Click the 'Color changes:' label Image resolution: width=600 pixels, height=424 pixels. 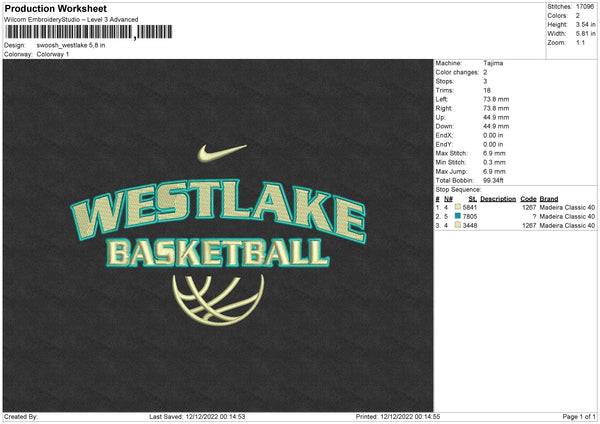click(457, 72)
